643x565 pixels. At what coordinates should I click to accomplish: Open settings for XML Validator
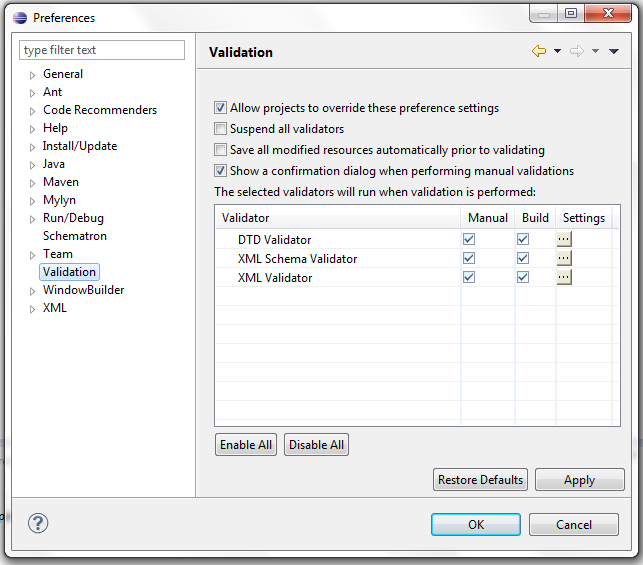click(564, 277)
